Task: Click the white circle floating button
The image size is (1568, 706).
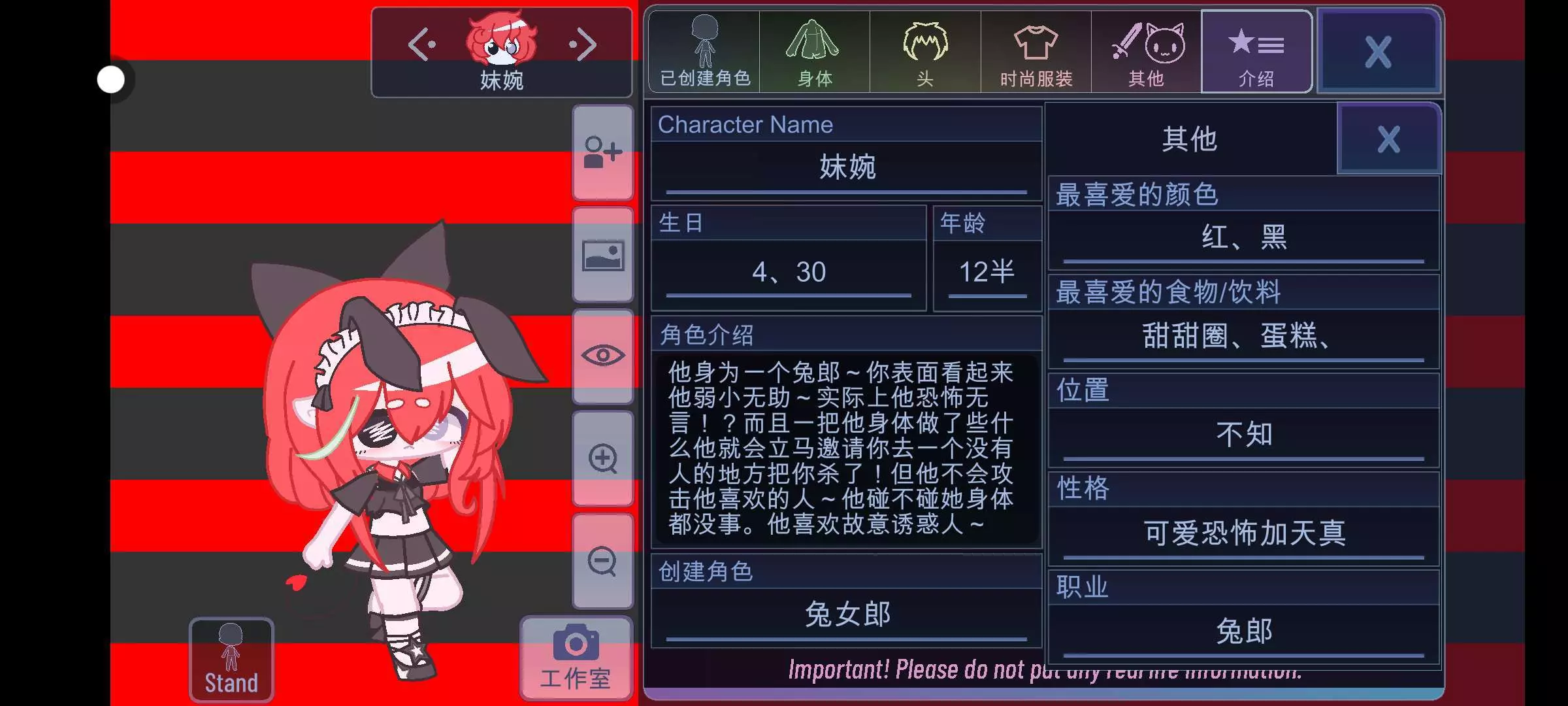Action: [111, 80]
